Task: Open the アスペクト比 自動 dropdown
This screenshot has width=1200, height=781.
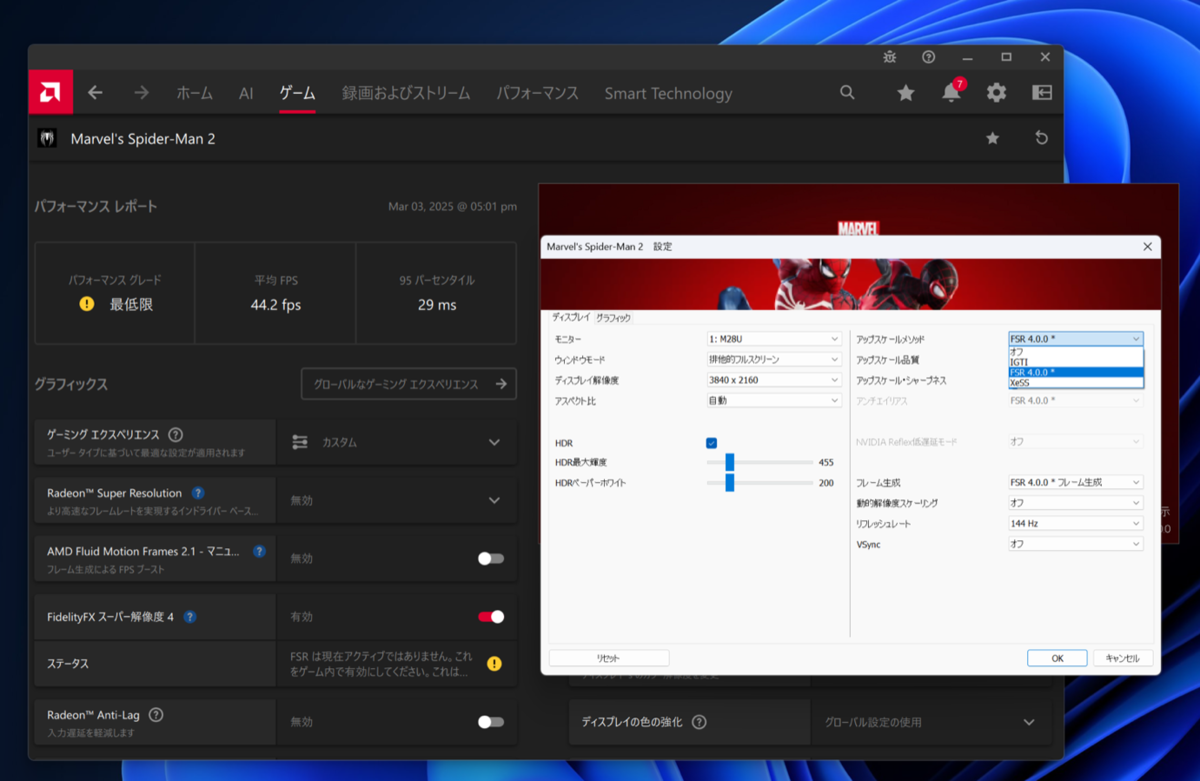Action: [774, 400]
